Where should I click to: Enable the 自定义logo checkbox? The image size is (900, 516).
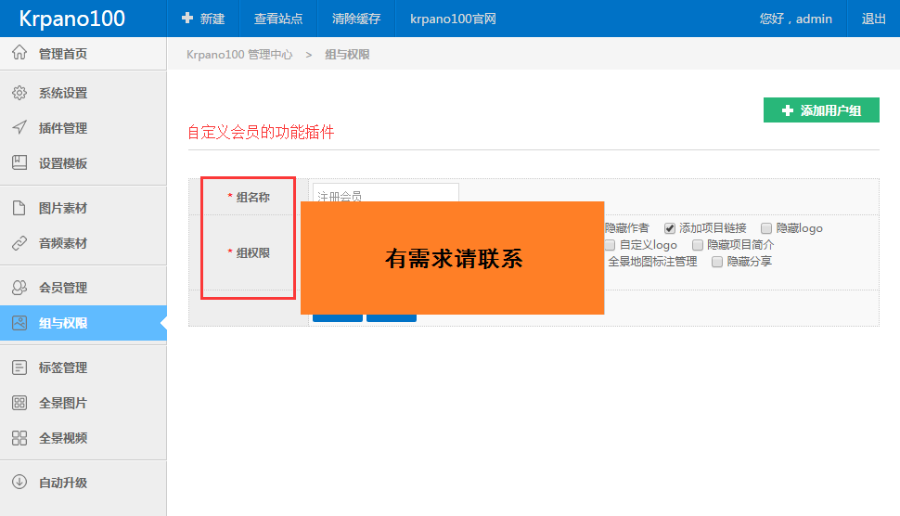click(x=610, y=245)
